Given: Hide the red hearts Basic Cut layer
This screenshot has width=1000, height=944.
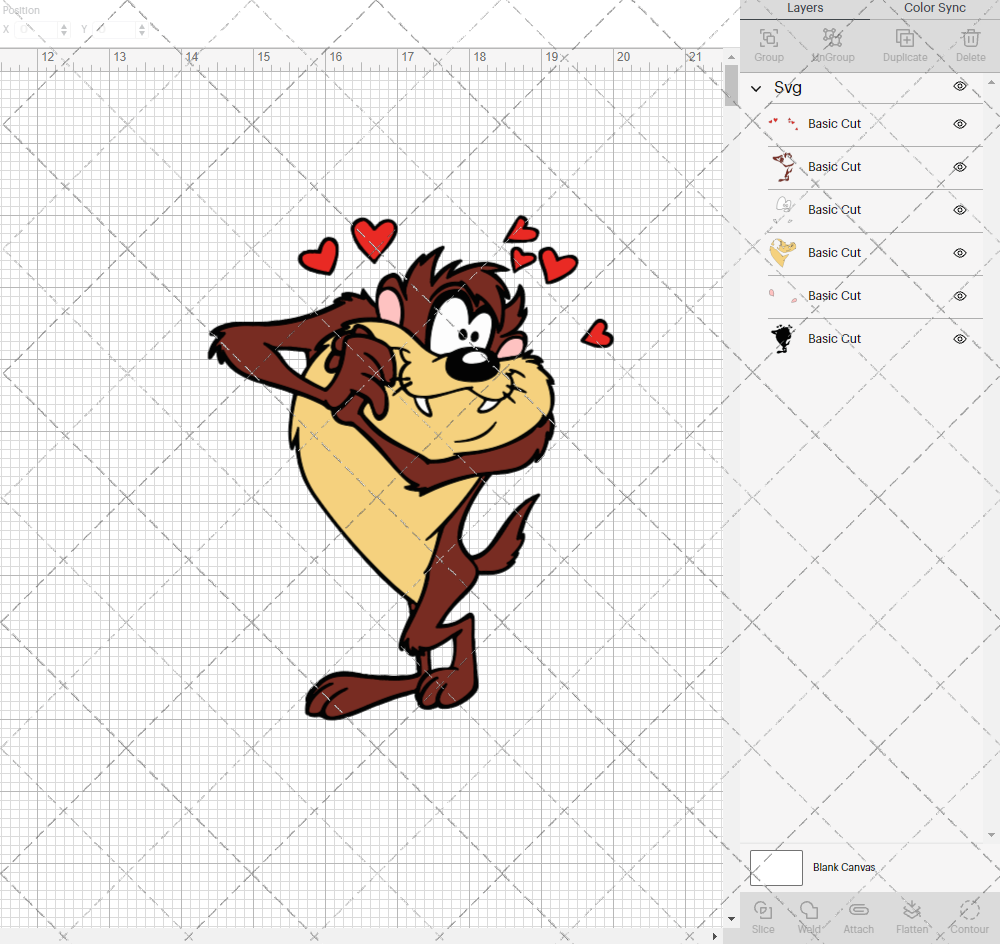Looking at the screenshot, I should point(960,124).
